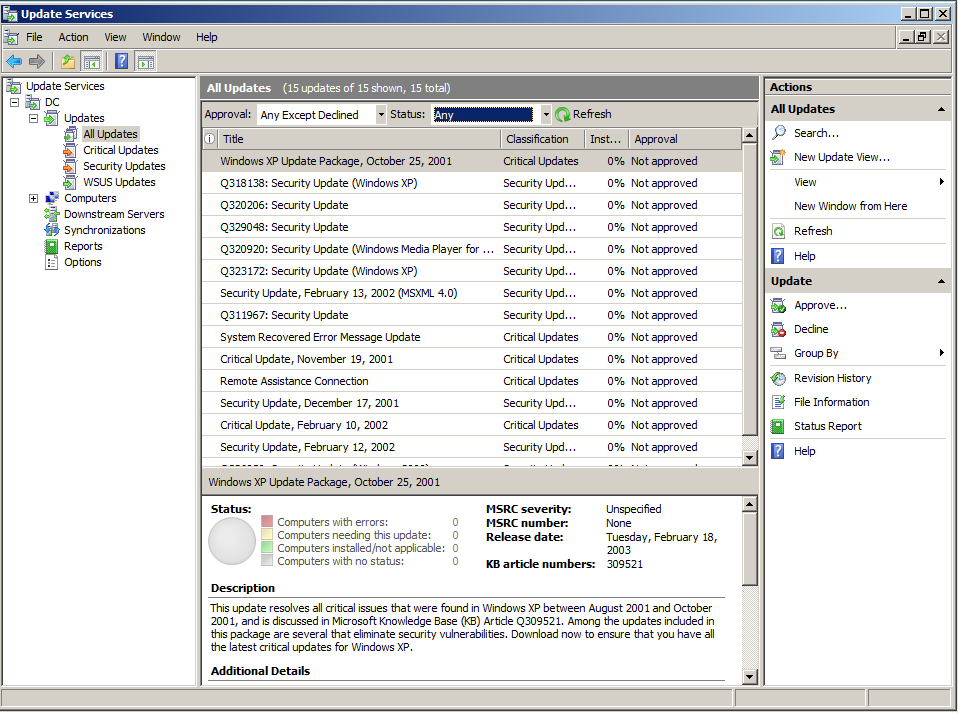958x713 pixels.
Task: Open the View menu
Action: click(x=115, y=37)
